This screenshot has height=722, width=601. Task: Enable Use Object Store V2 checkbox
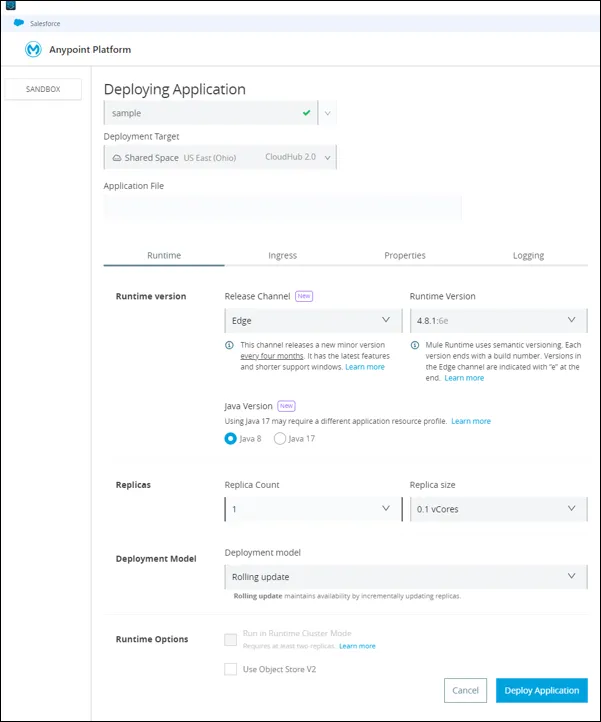(230, 669)
